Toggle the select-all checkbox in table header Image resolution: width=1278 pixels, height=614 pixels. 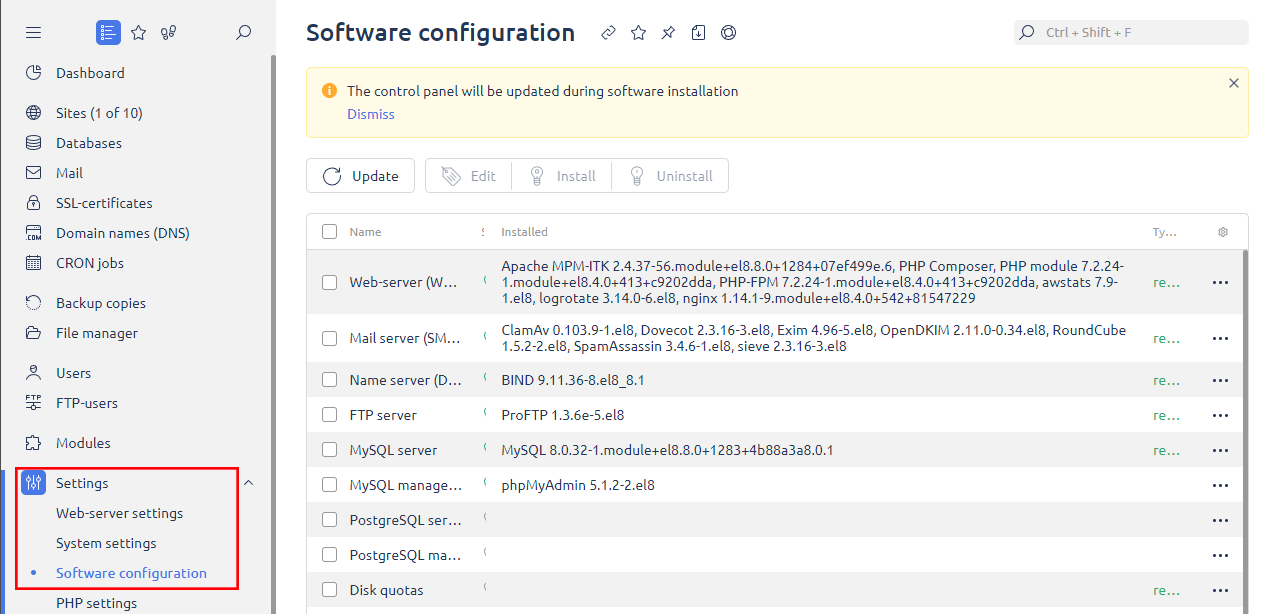click(x=330, y=232)
